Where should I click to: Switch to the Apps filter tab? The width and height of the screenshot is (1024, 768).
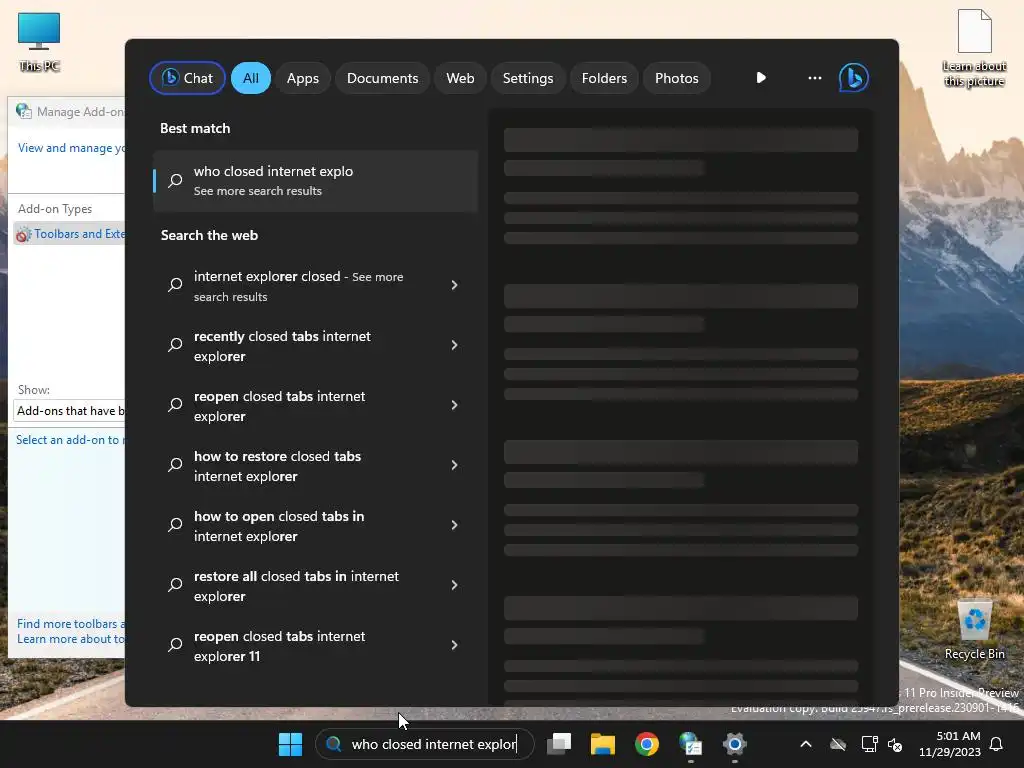[302, 78]
